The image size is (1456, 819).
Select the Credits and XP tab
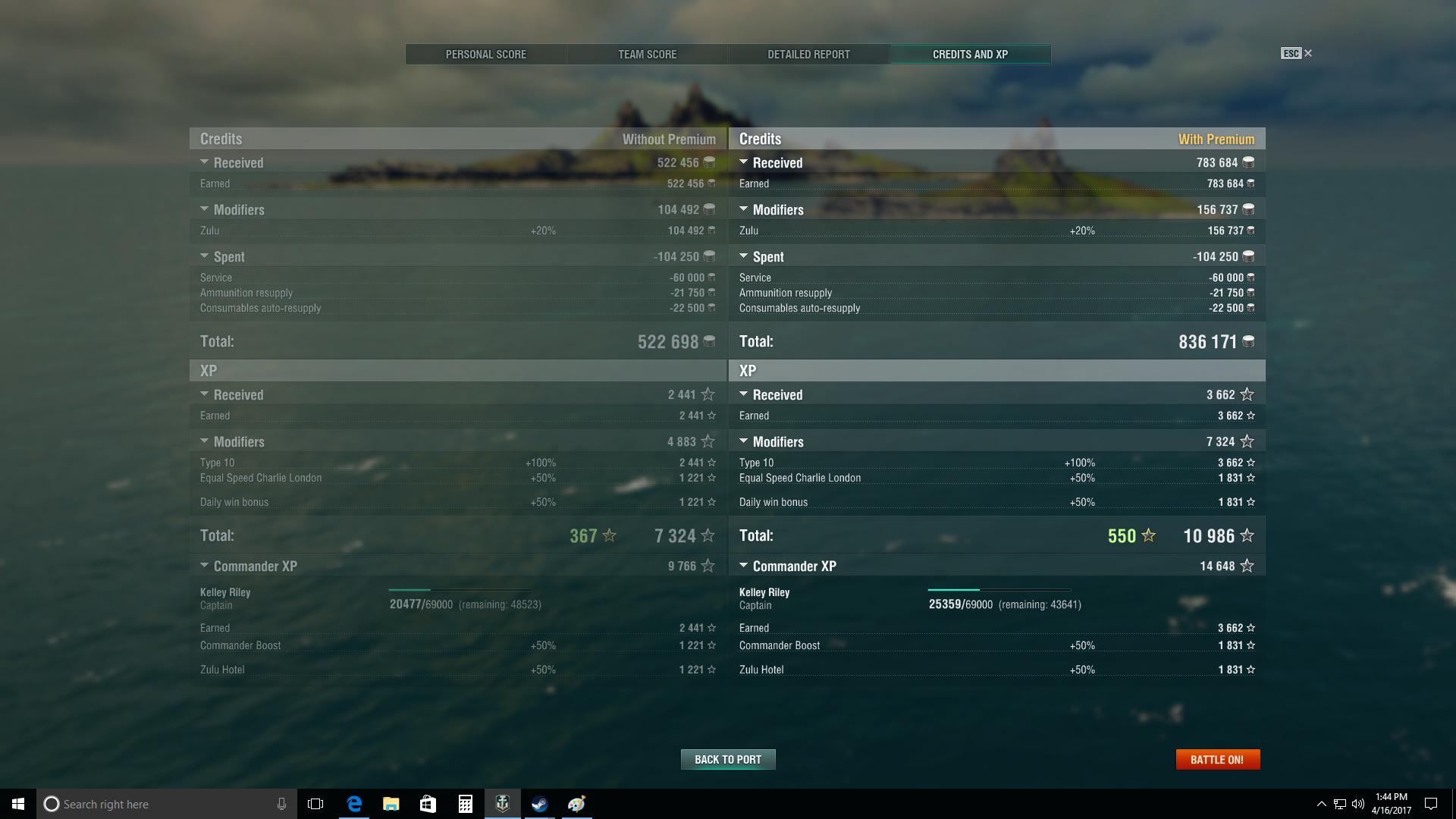pos(970,54)
